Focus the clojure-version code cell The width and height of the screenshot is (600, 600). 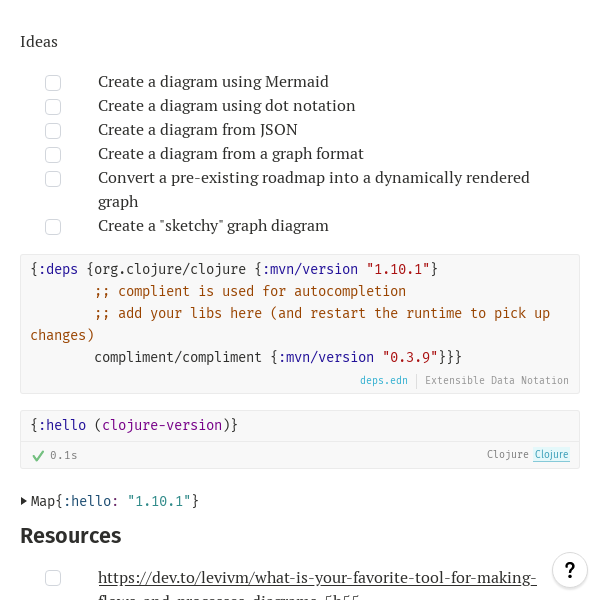[x=300, y=425]
